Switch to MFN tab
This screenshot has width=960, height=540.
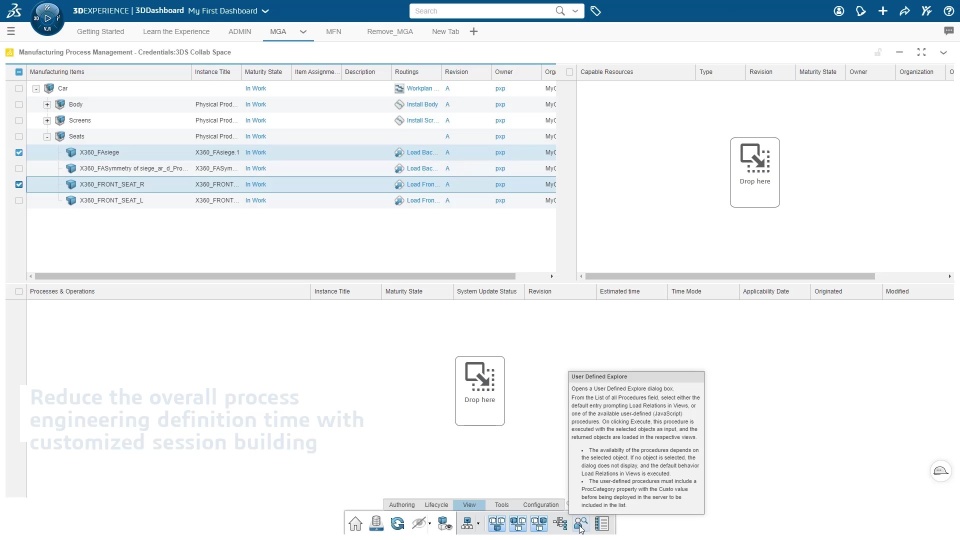pyautogui.click(x=334, y=31)
